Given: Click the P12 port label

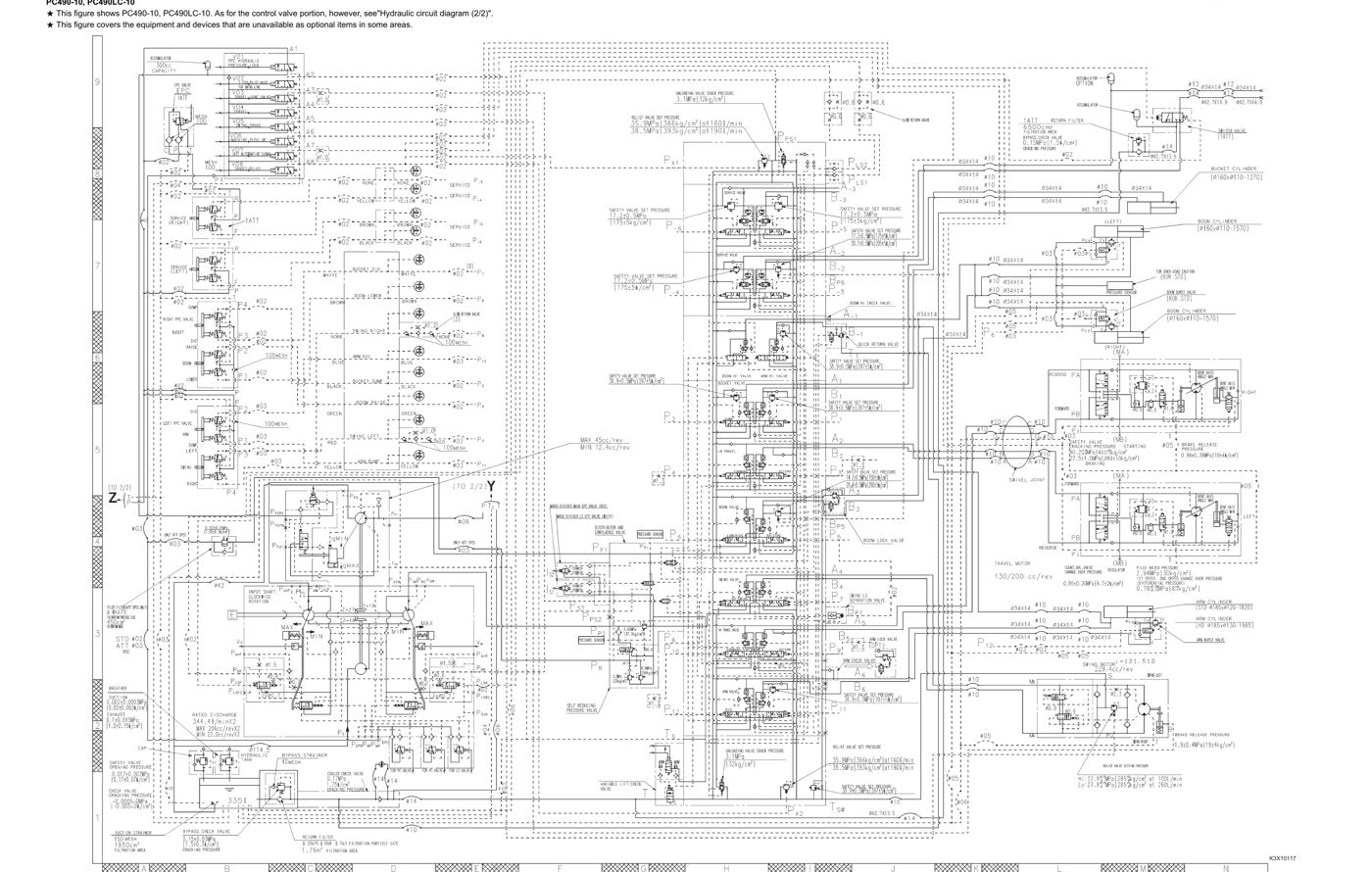Looking at the screenshot, I should [x=986, y=641].
